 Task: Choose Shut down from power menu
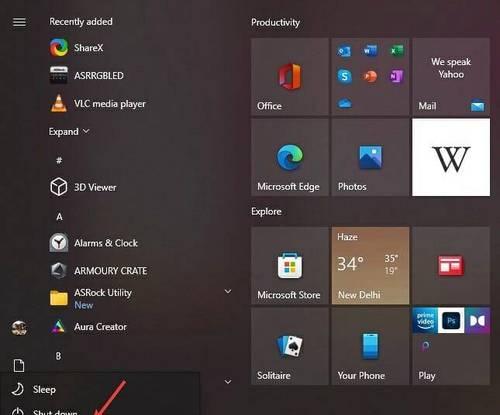pos(100,411)
